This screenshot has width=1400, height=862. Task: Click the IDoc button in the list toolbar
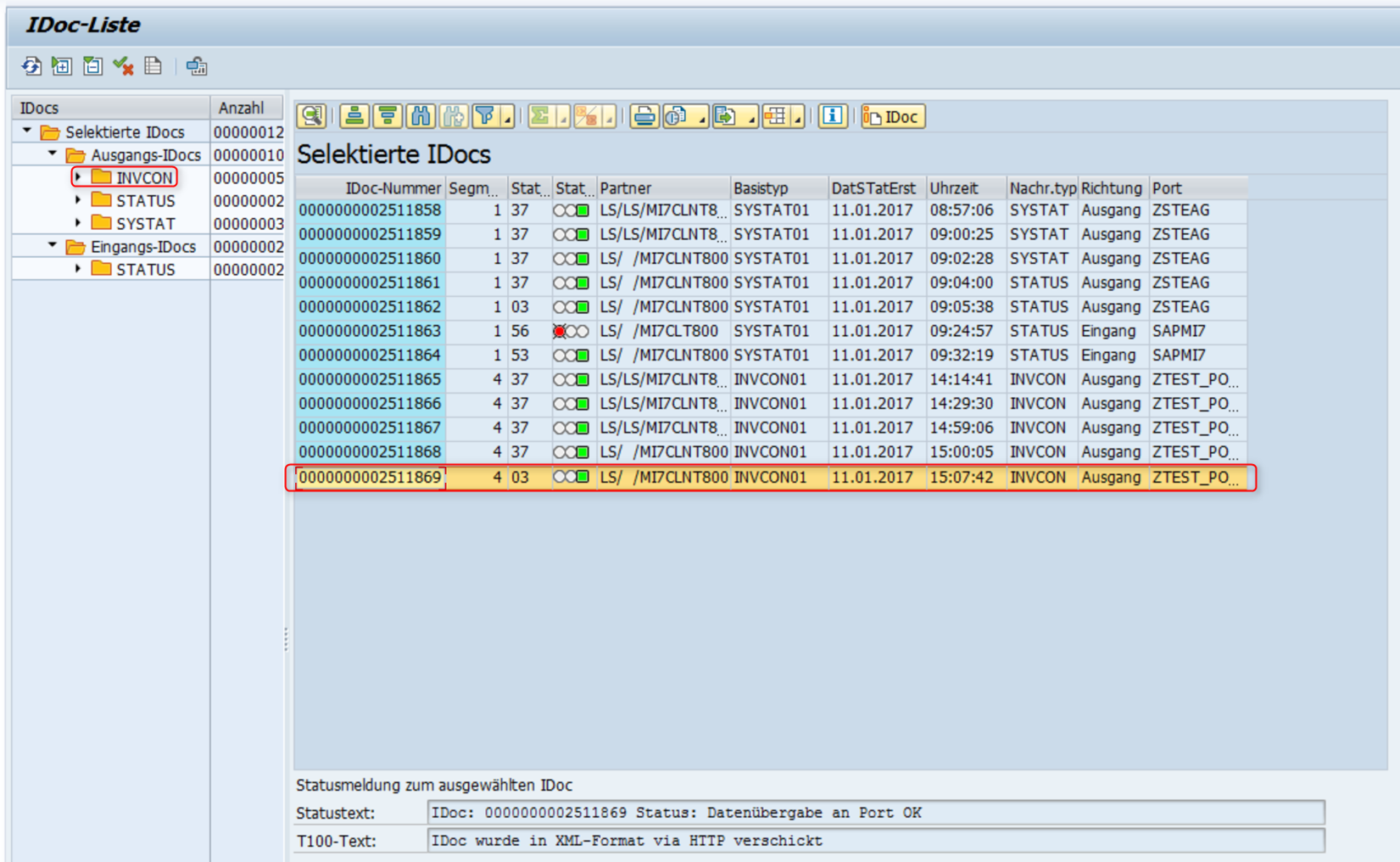coord(893,116)
